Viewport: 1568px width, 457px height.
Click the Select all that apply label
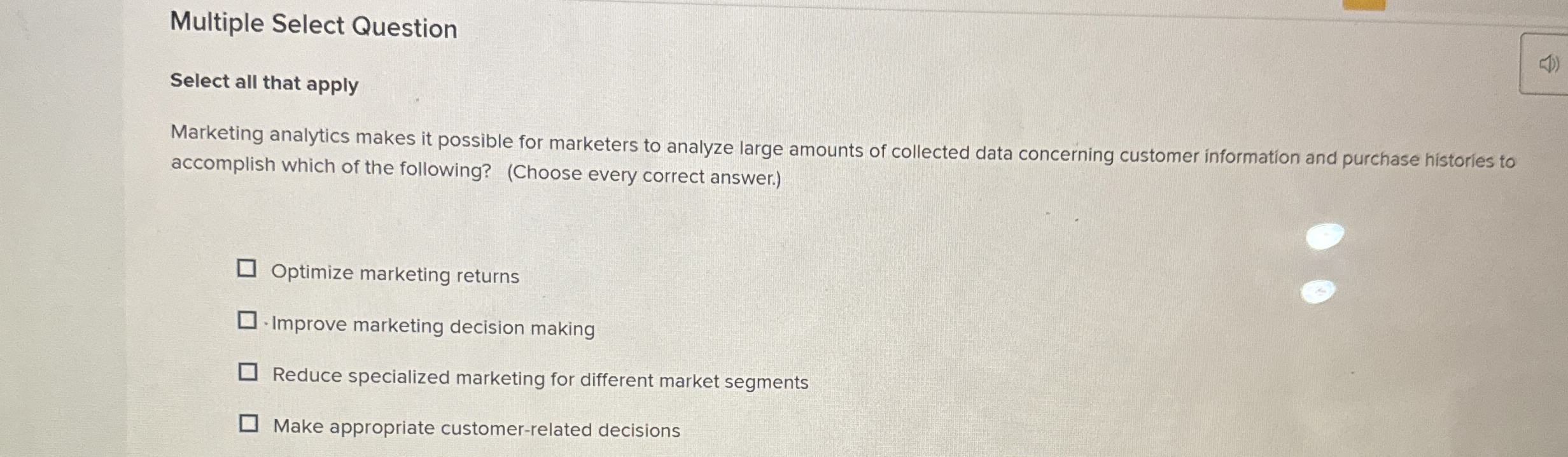[263, 83]
